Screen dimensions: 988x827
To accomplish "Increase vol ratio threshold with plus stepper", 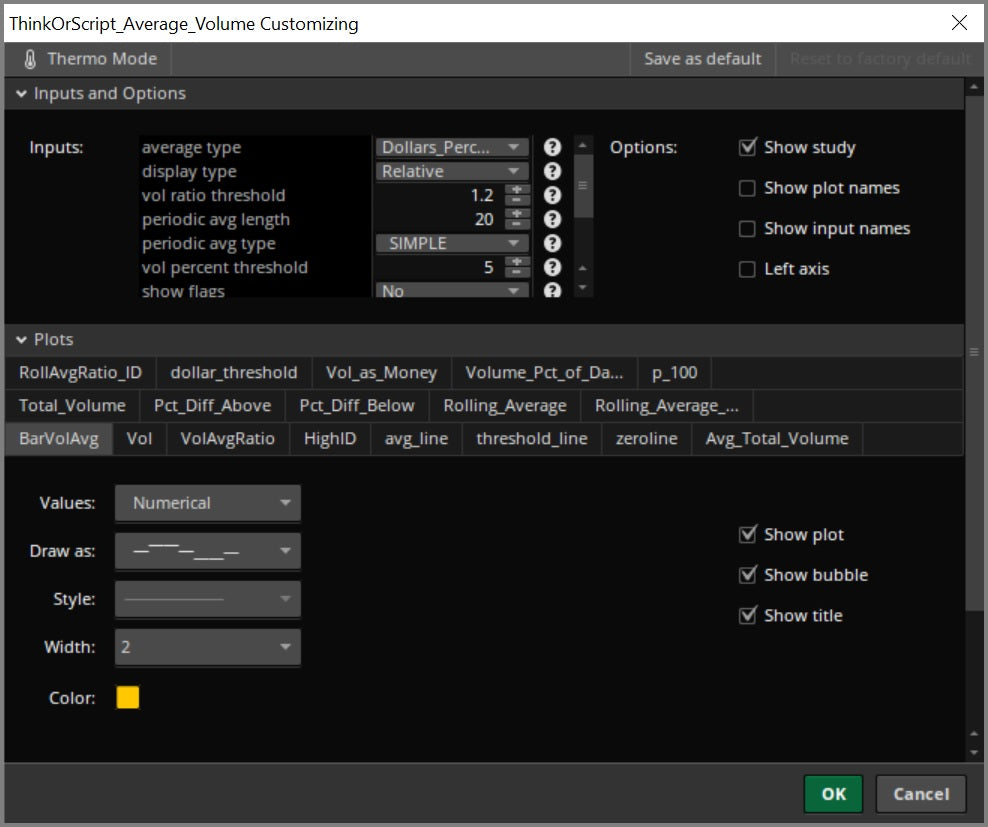I will click(x=517, y=190).
